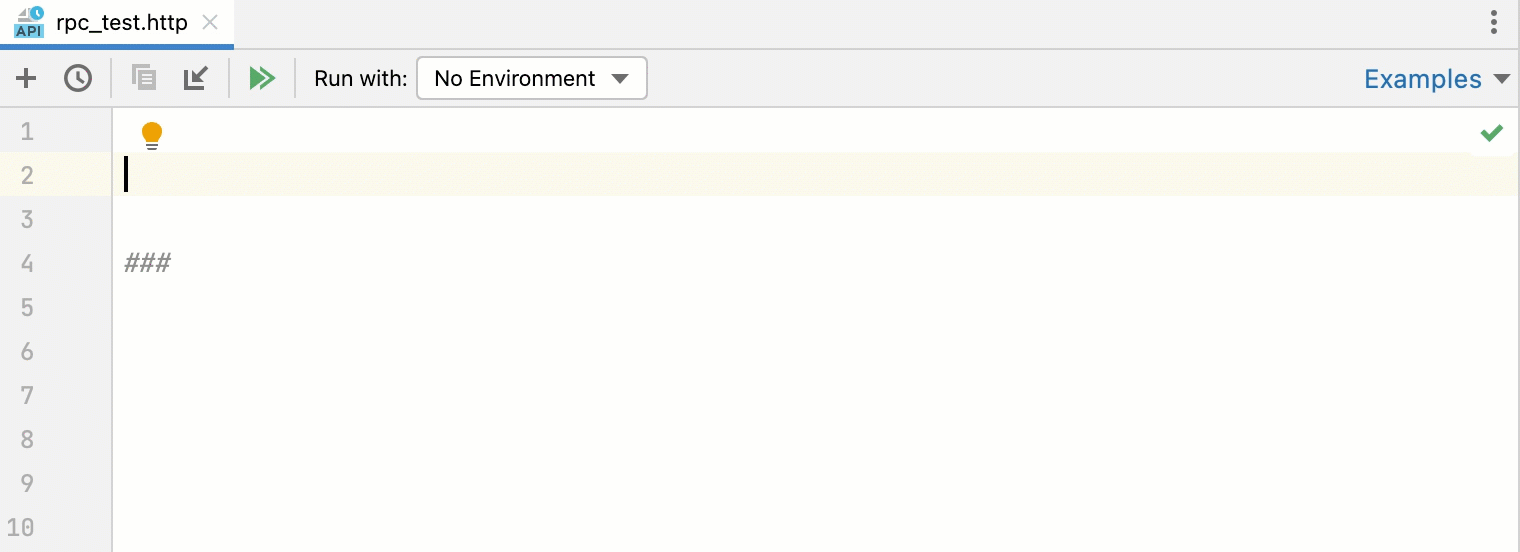Open the requests history clock icon
The image size is (1520, 552).
(x=78, y=78)
